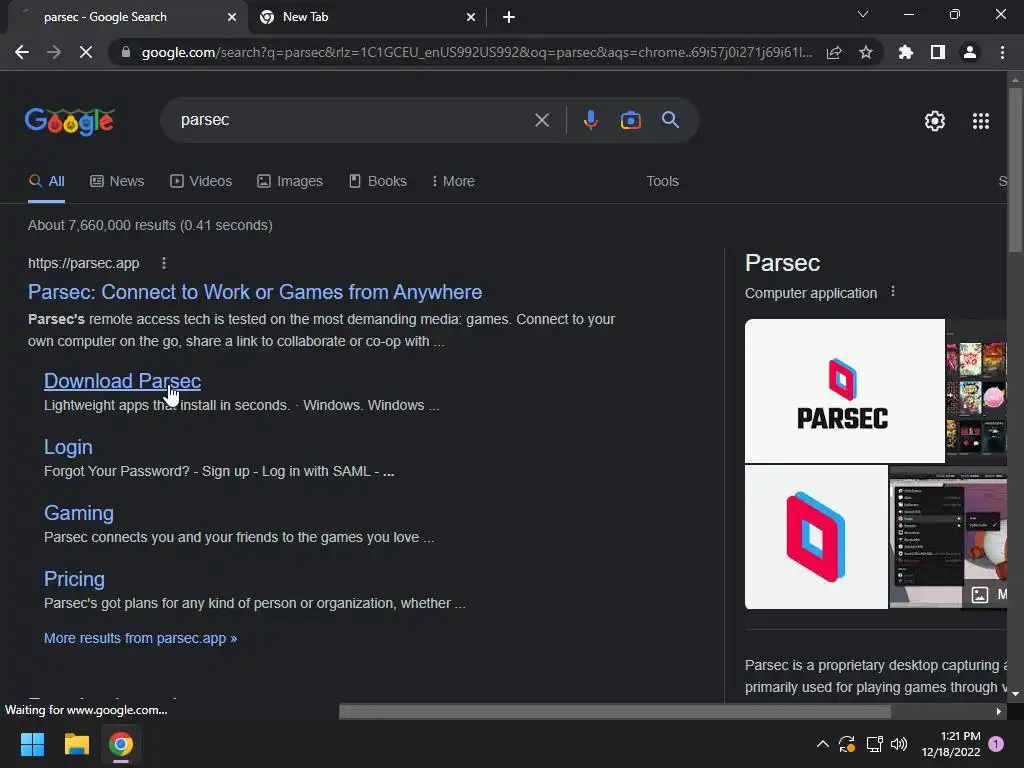Open the game covers collage thumbnail
The image size is (1024, 768).
(976, 391)
